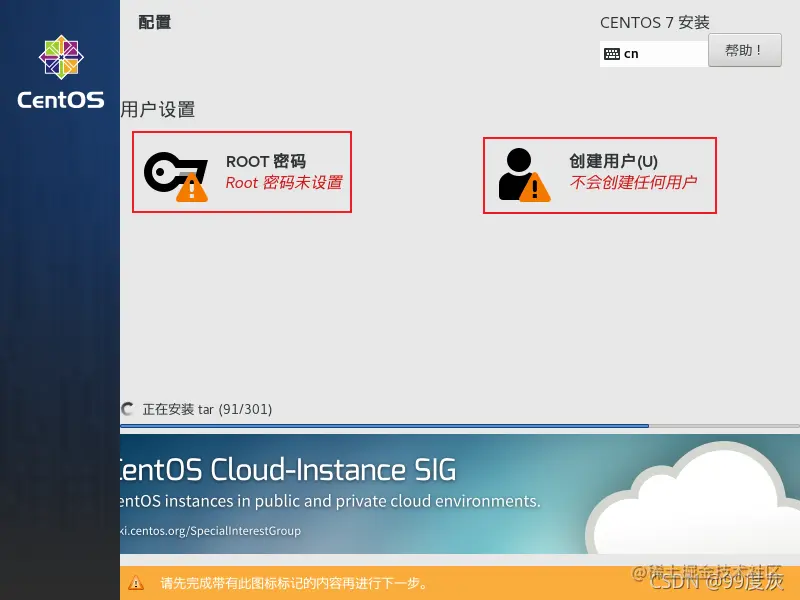Image resolution: width=800 pixels, height=600 pixels.
Task: Click the CentOS logo in sidebar
Action: point(61,72)
